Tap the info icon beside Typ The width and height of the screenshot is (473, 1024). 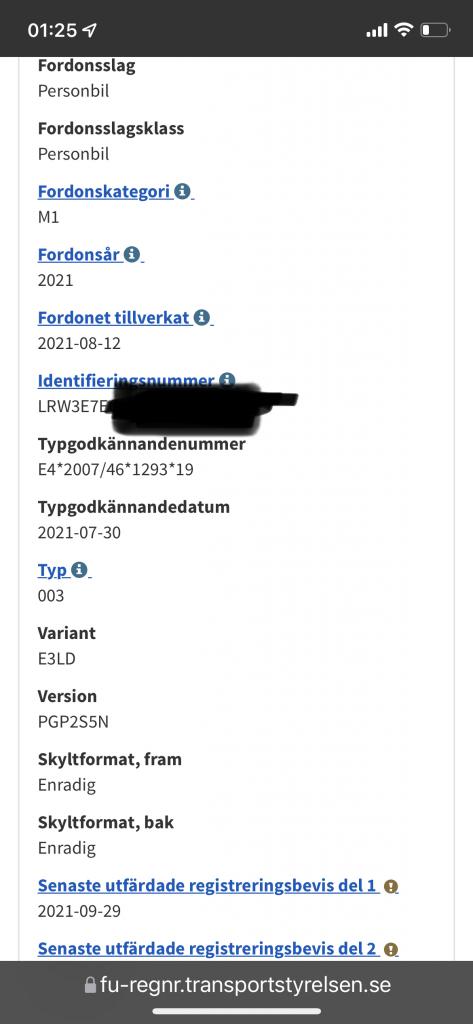pyautogui.click(x=79, y=570)
